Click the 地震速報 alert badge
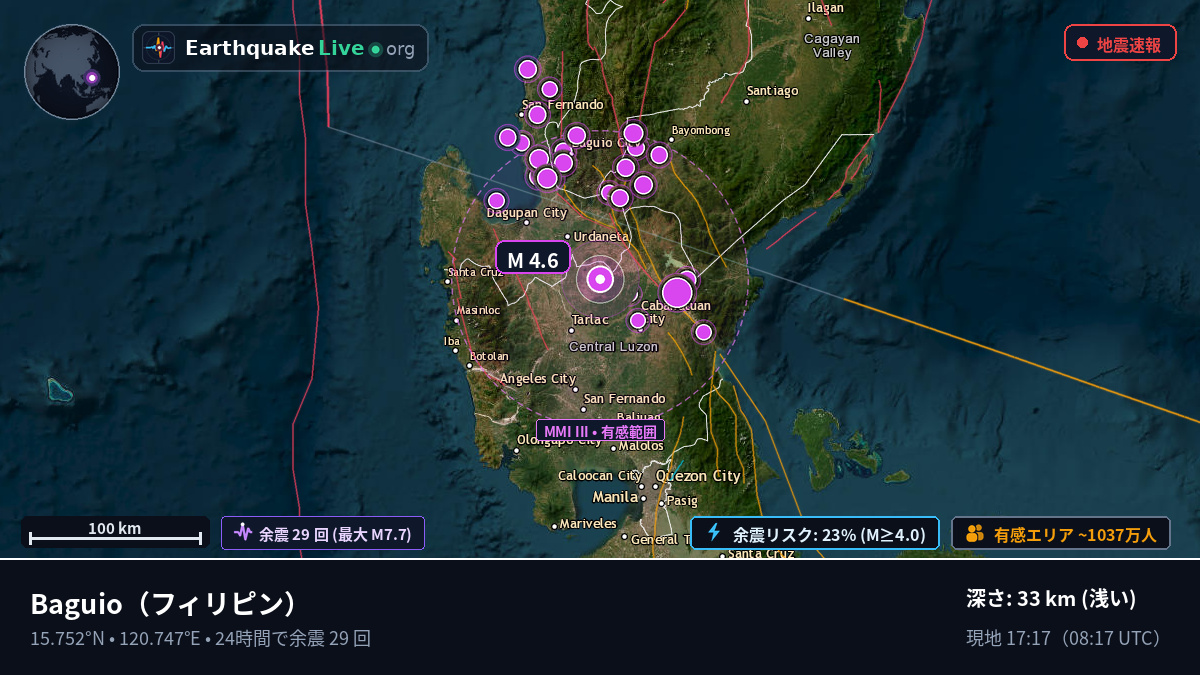Viewport: 1200px width, 675px height. pyautogui.click(x=1120, y=43)
